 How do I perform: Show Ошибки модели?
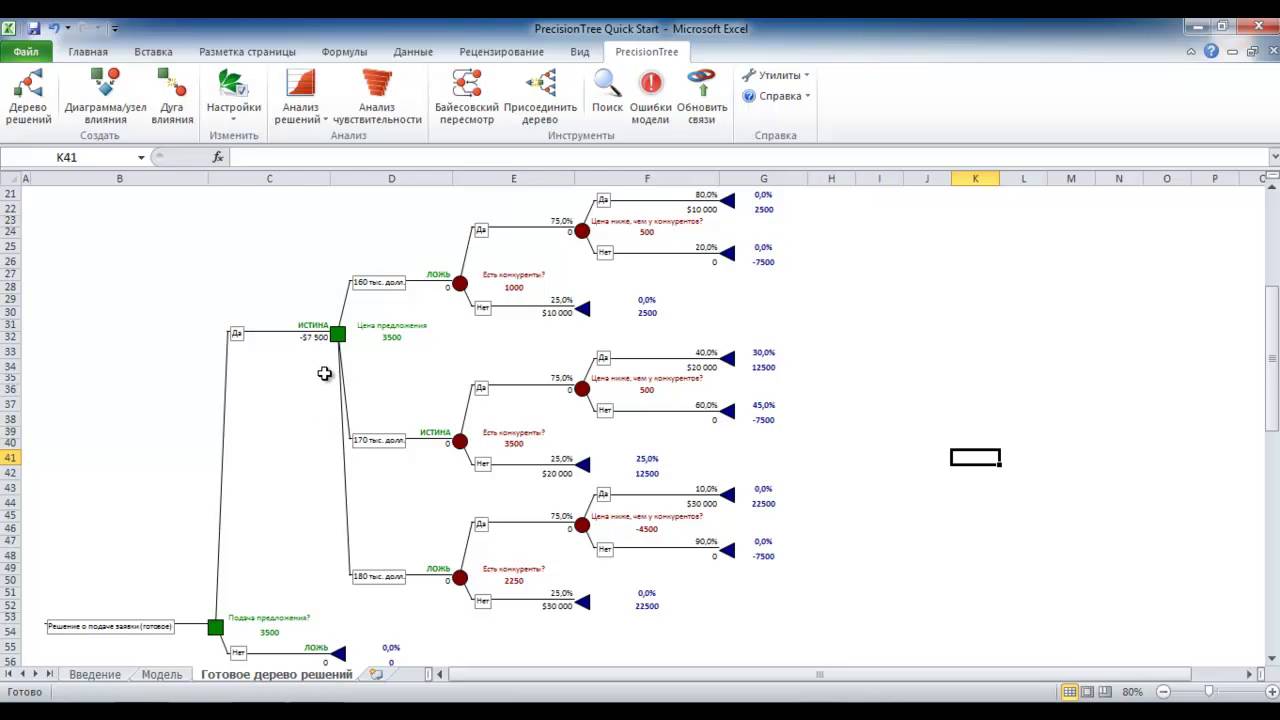(650, 97)
